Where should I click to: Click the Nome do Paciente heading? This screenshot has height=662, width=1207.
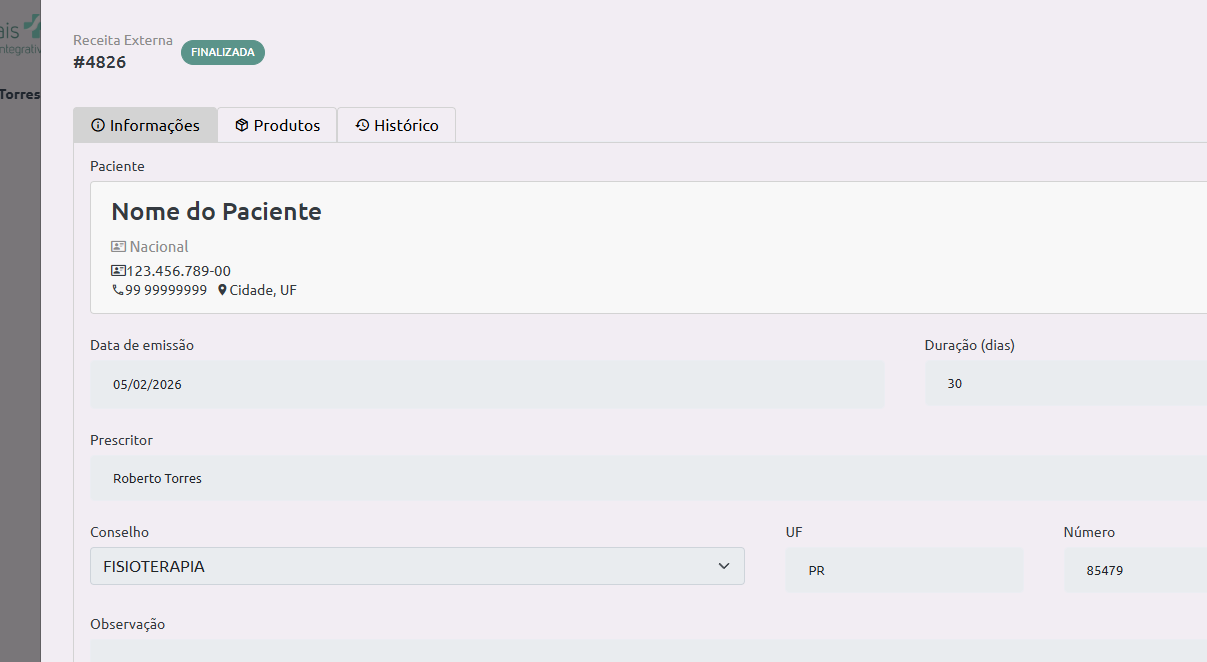(216, 211)
